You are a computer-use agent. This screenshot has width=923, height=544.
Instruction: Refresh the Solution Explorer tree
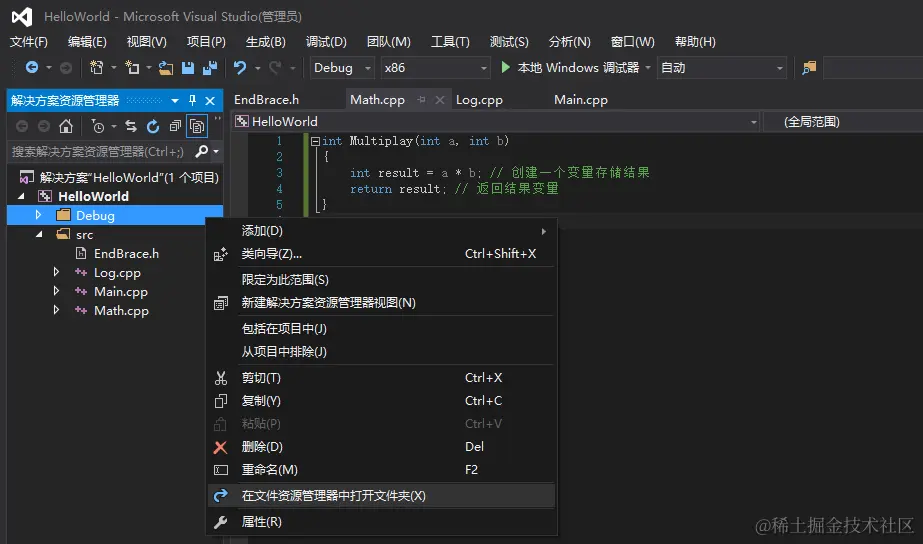click(153, 126)
